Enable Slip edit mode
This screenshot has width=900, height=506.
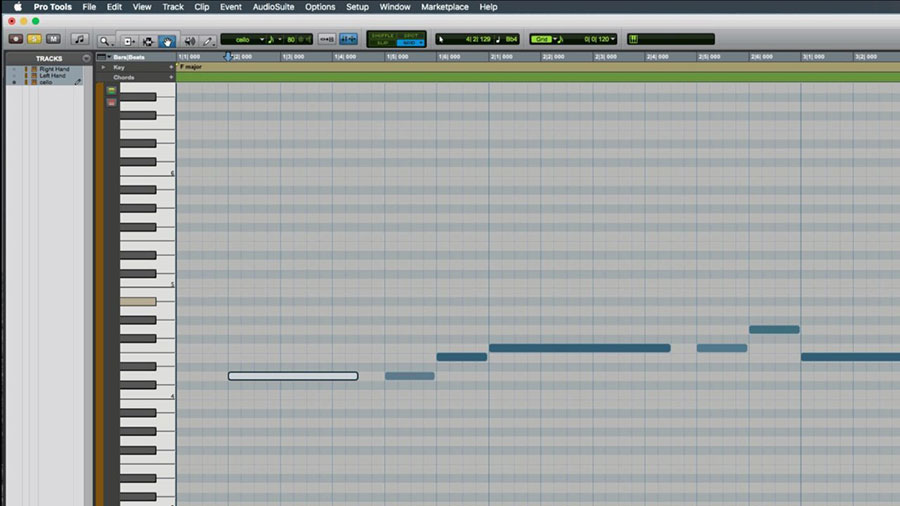[x=382, y=43]
